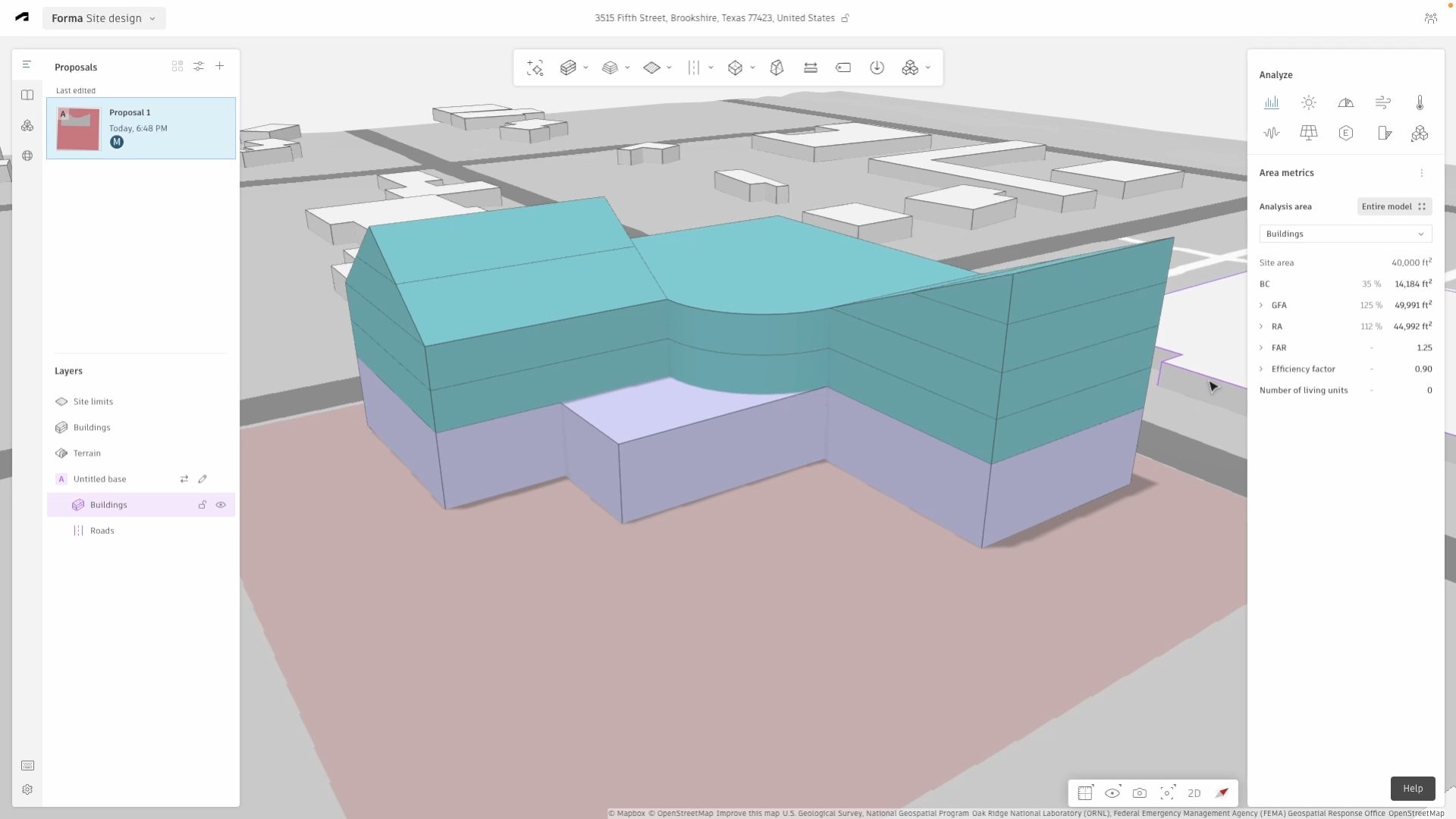Open the Wind analysis tool
Screen dimensions: 1456x819
pos(1382,102)
